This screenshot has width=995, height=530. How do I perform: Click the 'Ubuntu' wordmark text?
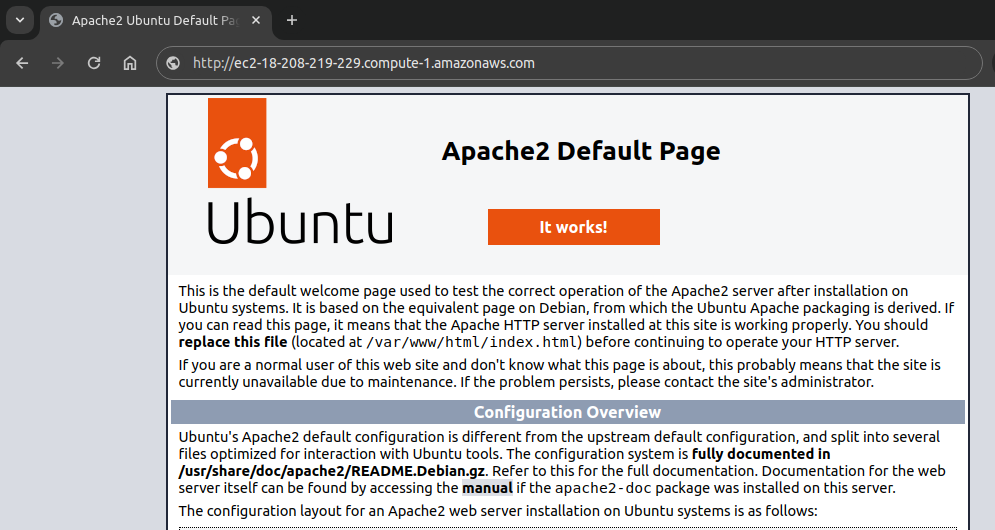click(x=300, y=221)
